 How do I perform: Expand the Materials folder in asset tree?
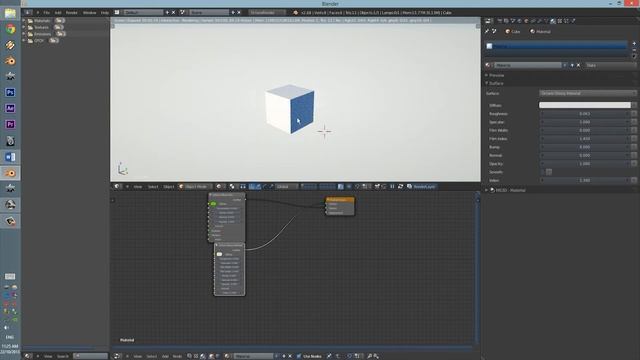24,20
